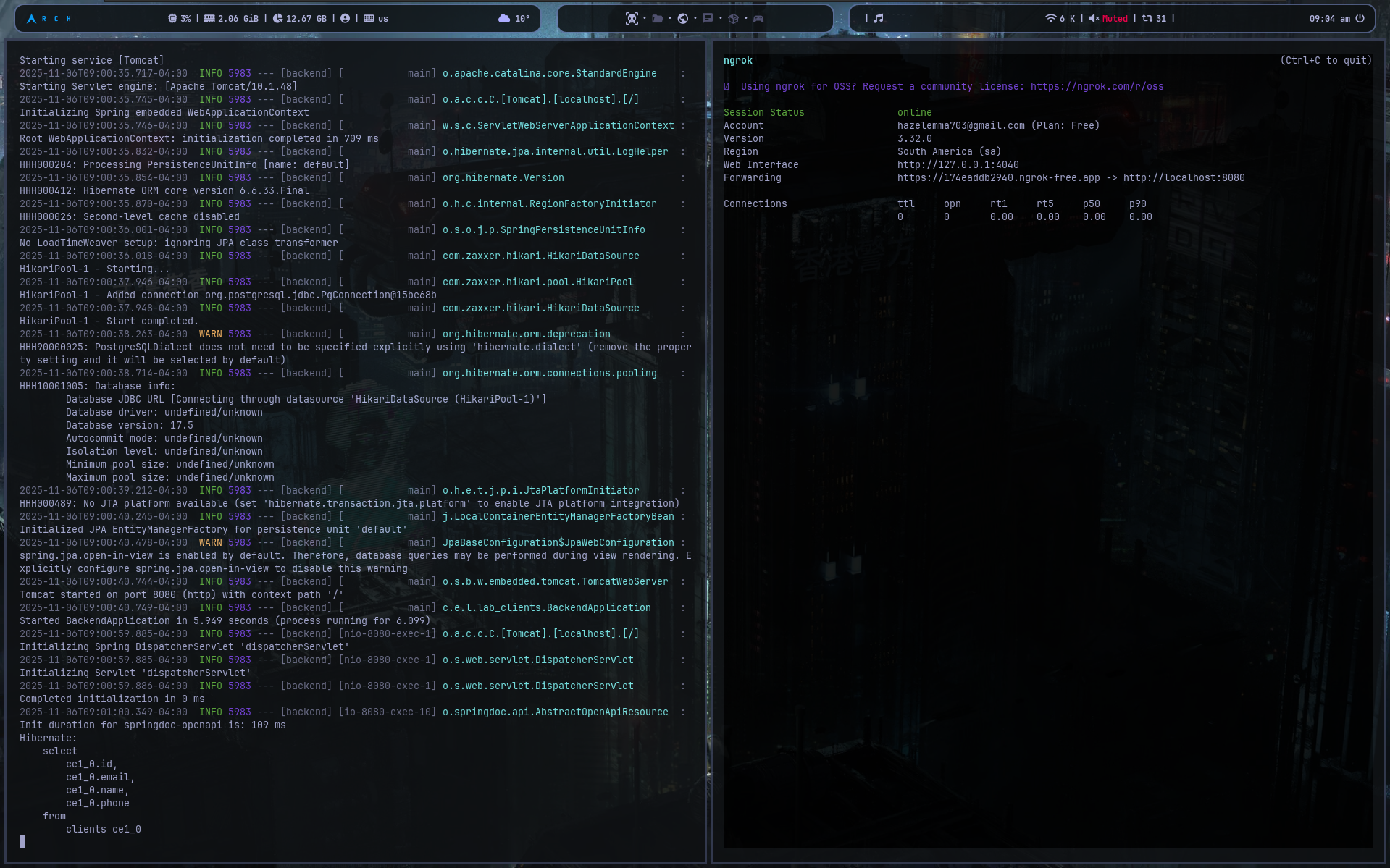This screenshot has height=868, width=1390.
Task: Switch to the folder workspace
Action: coord(657,19)
